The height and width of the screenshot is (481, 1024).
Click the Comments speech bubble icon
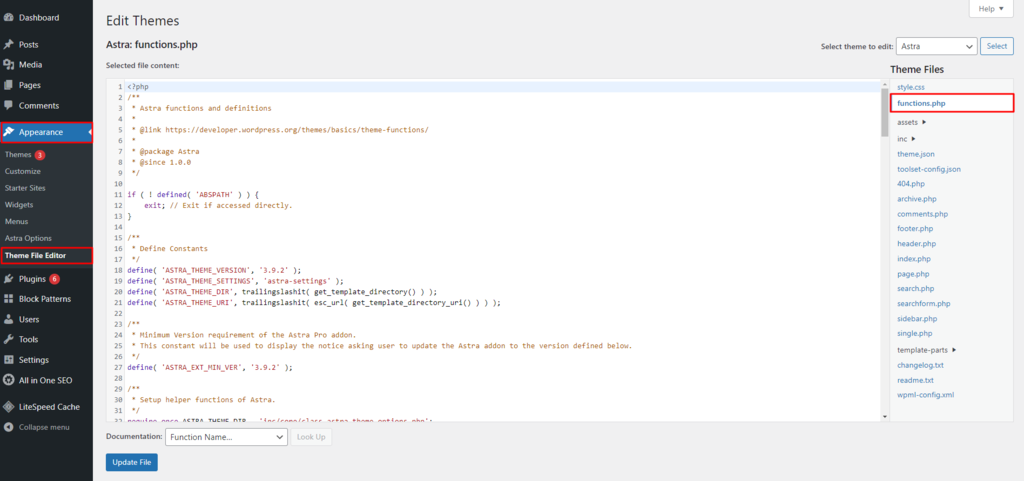pyautogui.click(x=9, y=105)
